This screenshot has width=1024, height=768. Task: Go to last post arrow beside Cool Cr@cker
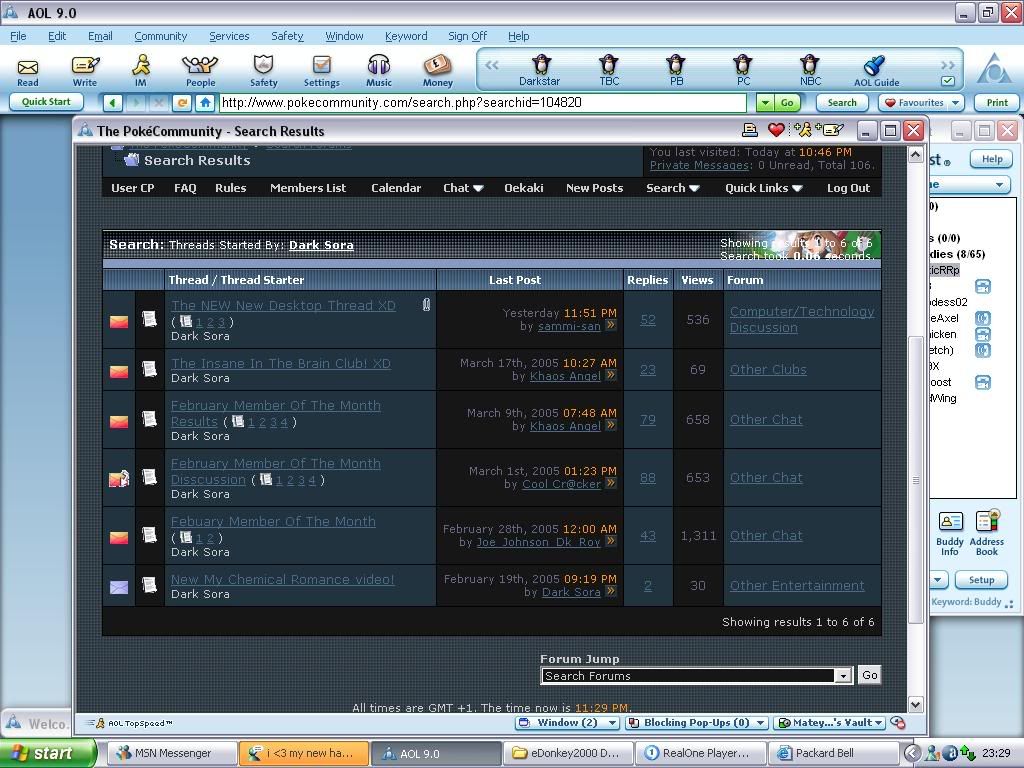(611, 483)
